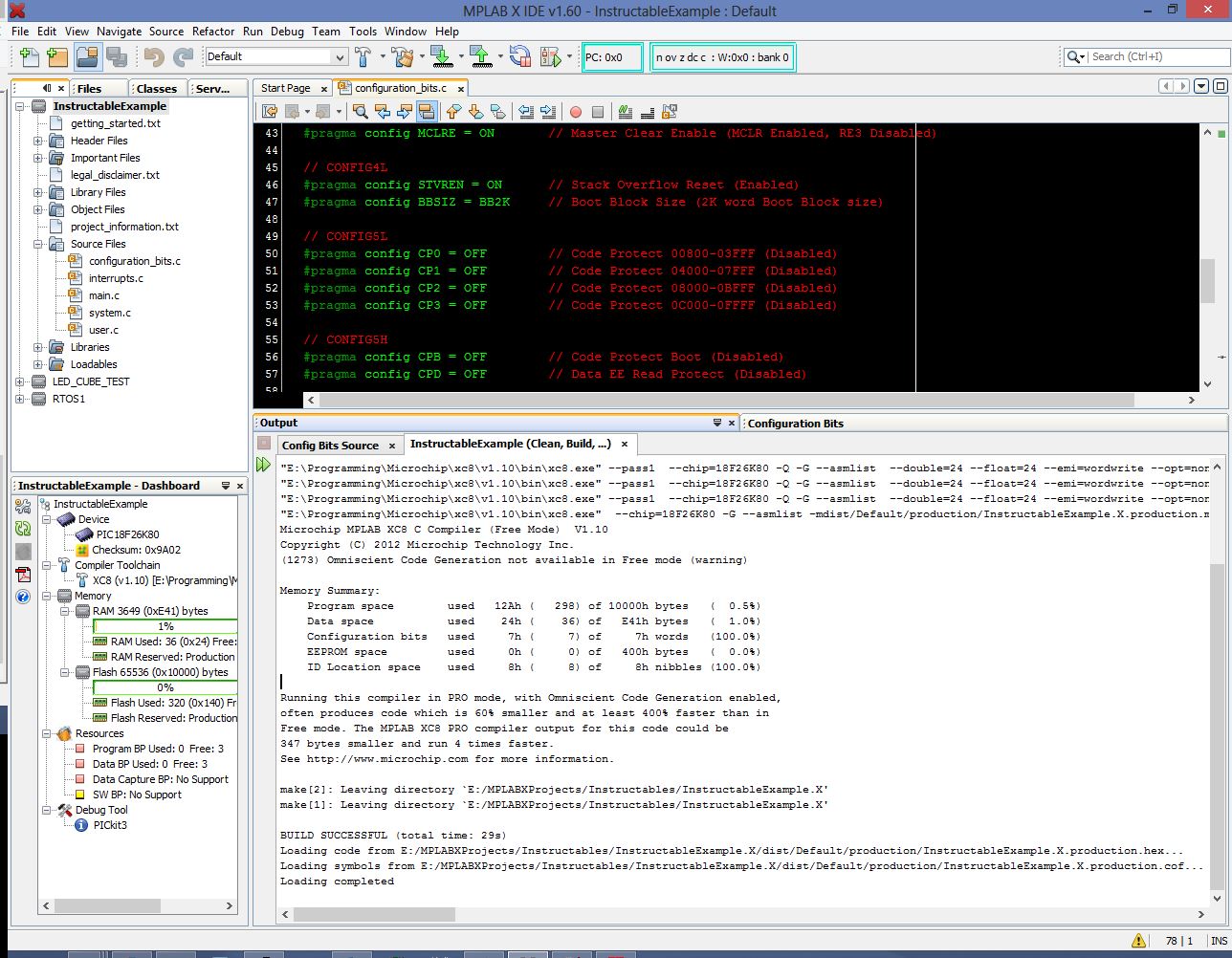The height and width of the screenshot is (958, 1232).
Task: Activate Find Selection magnifier in editor toolbar
Action: coord(361,112)
